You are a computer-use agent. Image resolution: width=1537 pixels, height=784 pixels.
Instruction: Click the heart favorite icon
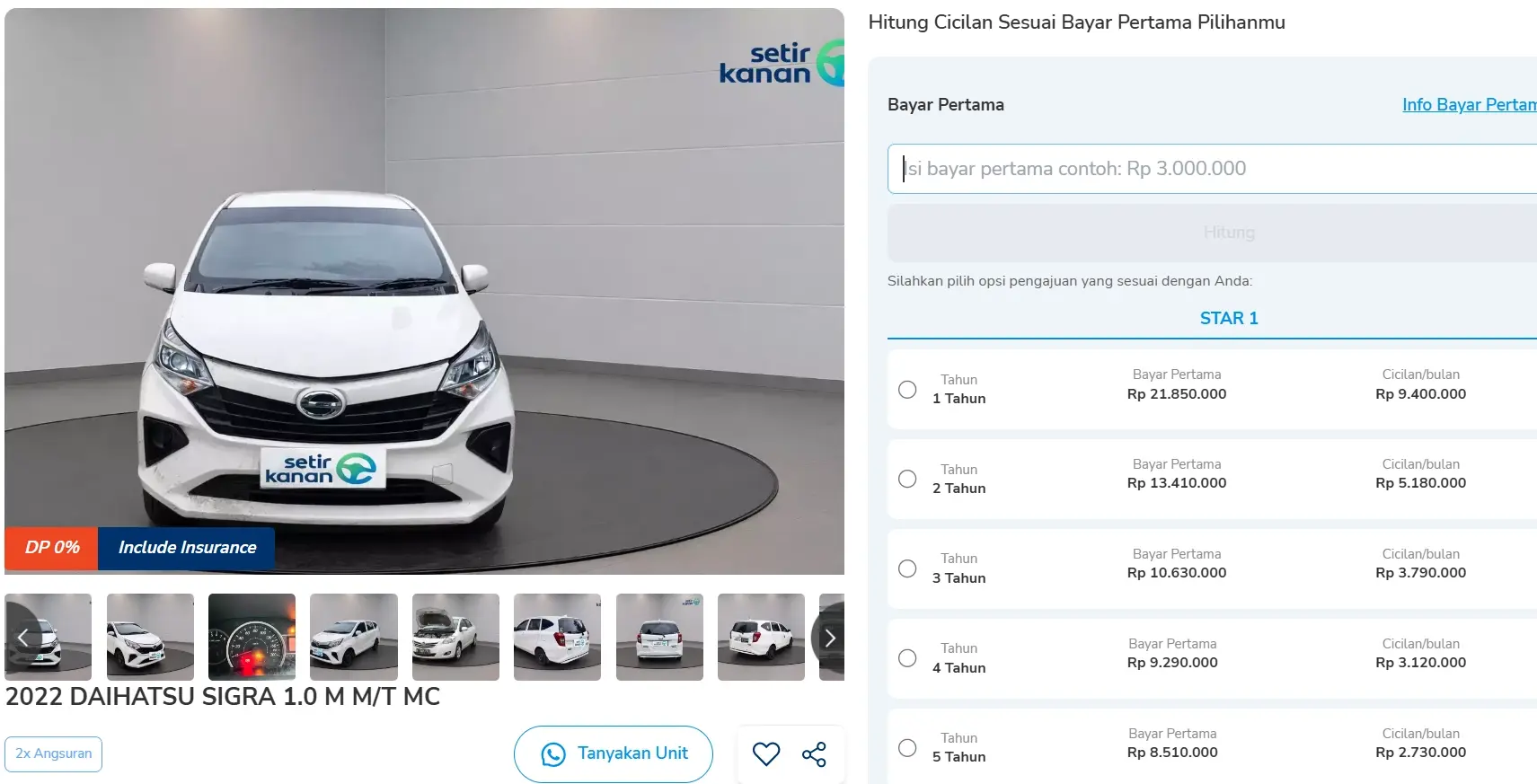tap(765, 753)
